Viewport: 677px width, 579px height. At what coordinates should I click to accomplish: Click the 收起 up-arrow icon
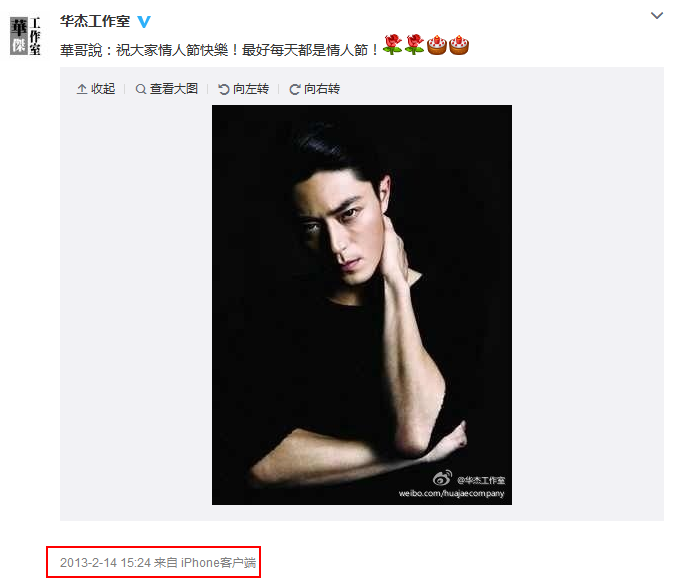[82, 89]
